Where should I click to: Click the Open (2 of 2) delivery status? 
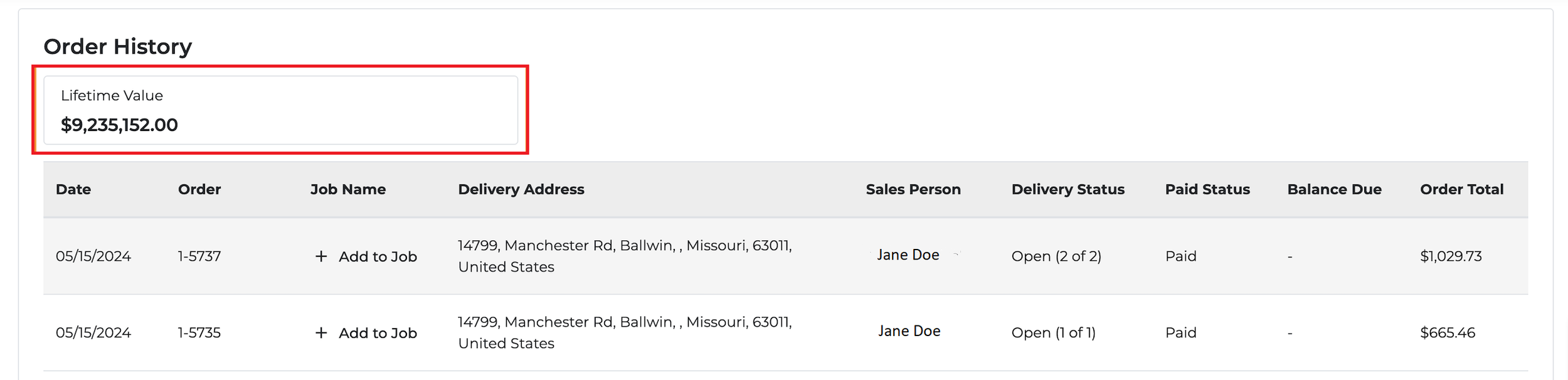pos(1056,256)
